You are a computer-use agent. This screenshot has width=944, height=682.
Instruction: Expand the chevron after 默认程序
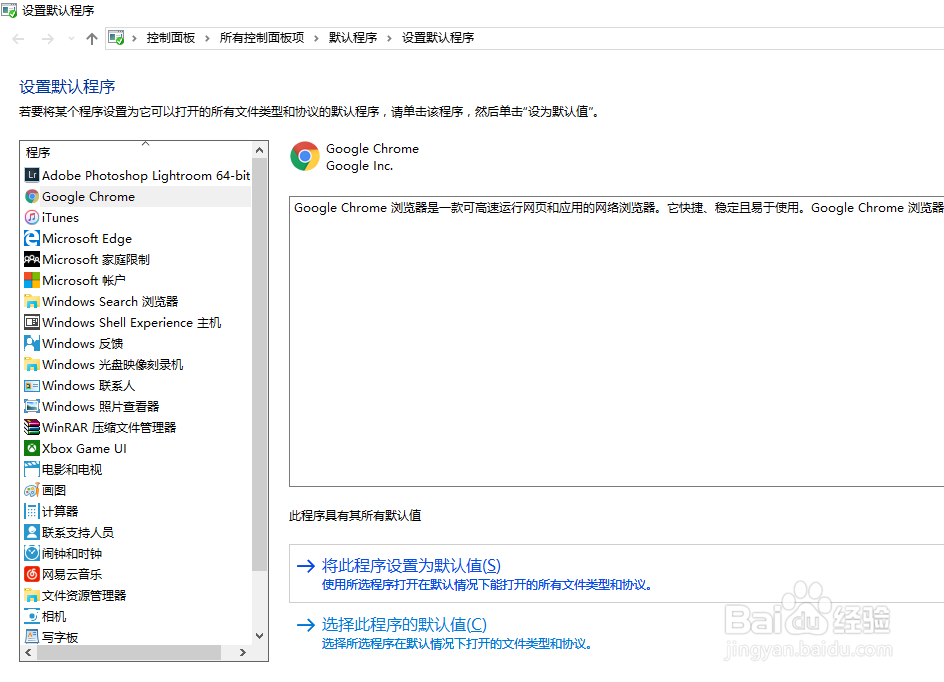pyautogui.click(x=389, y=39)
